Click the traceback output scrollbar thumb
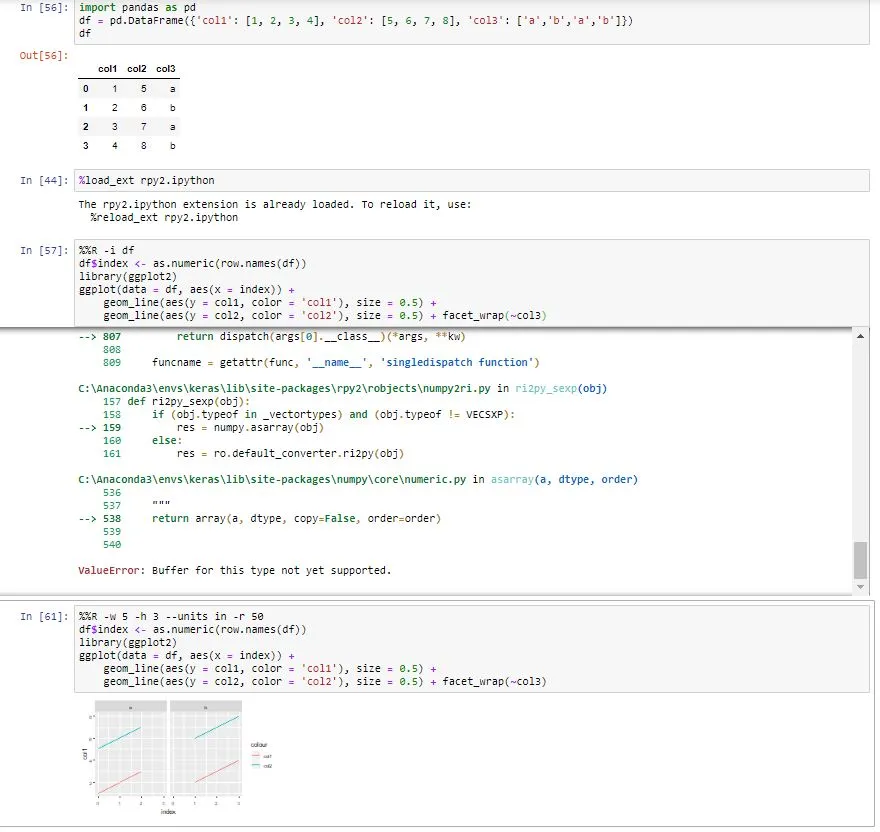This screenshot has height=832, width=880. click(860, 560)
